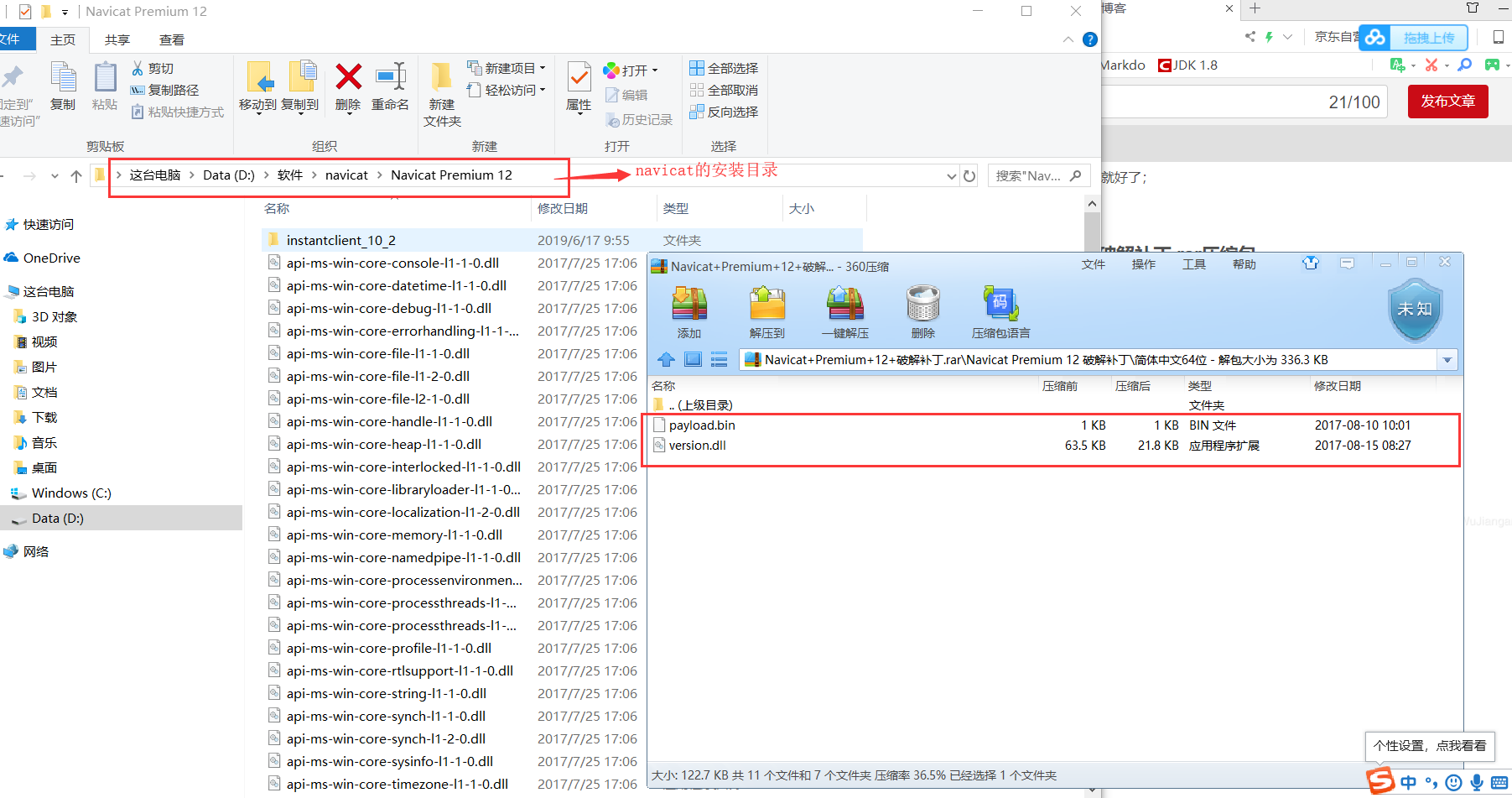Select Downloads (下载) in the navigation pane
This screenshot has height=798, width=1512.
tap(44, 417)
